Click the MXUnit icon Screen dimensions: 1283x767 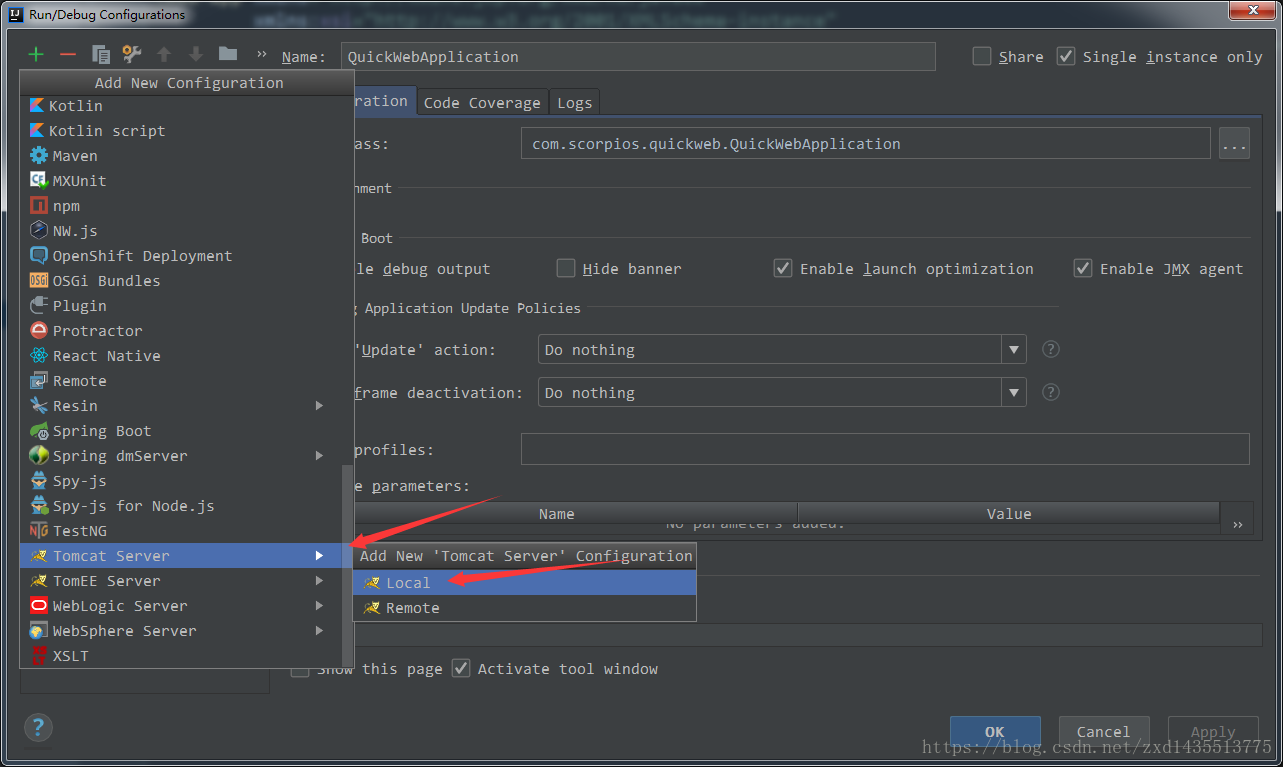39,180
